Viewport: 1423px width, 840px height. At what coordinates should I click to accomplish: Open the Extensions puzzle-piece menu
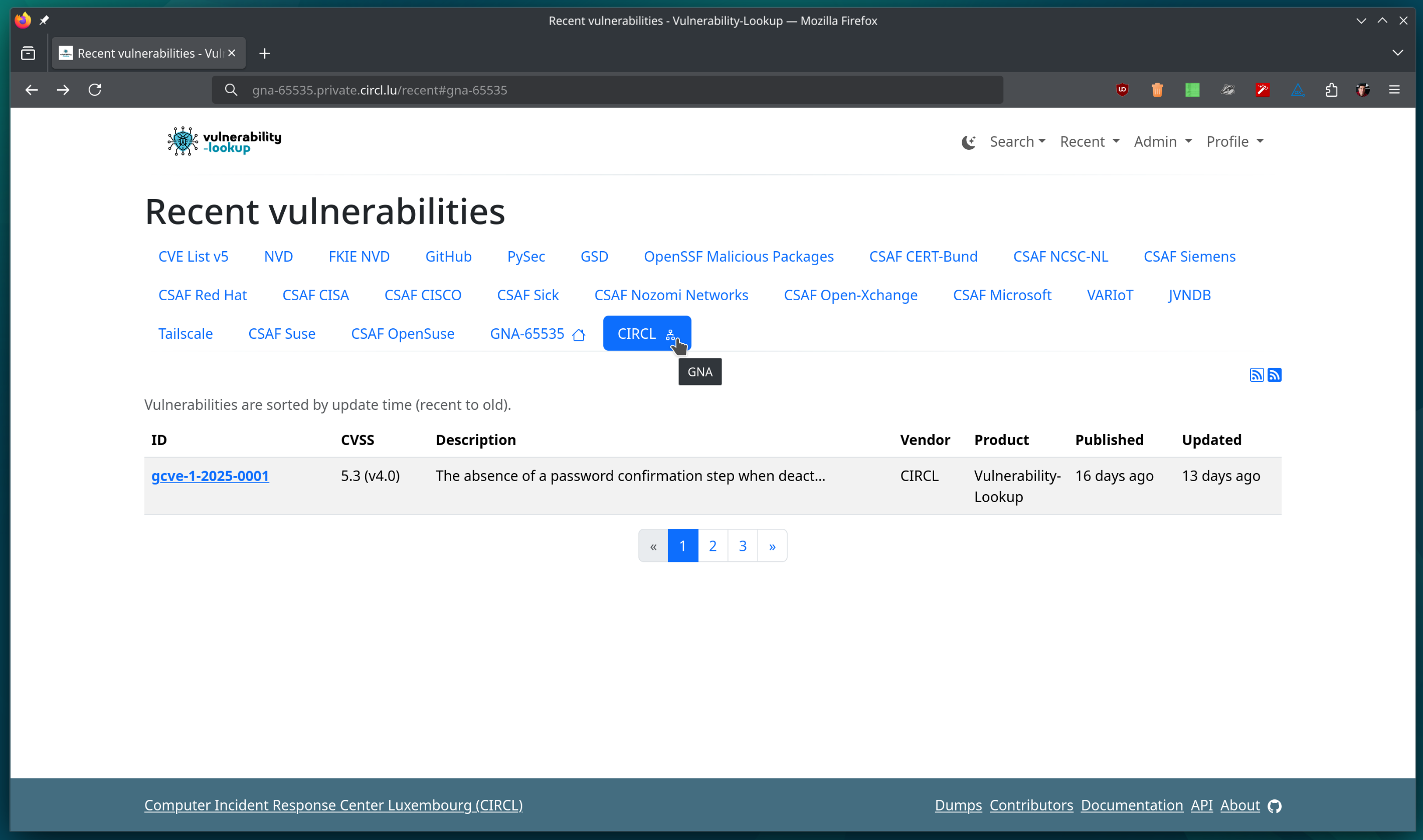click(1331, 89)
